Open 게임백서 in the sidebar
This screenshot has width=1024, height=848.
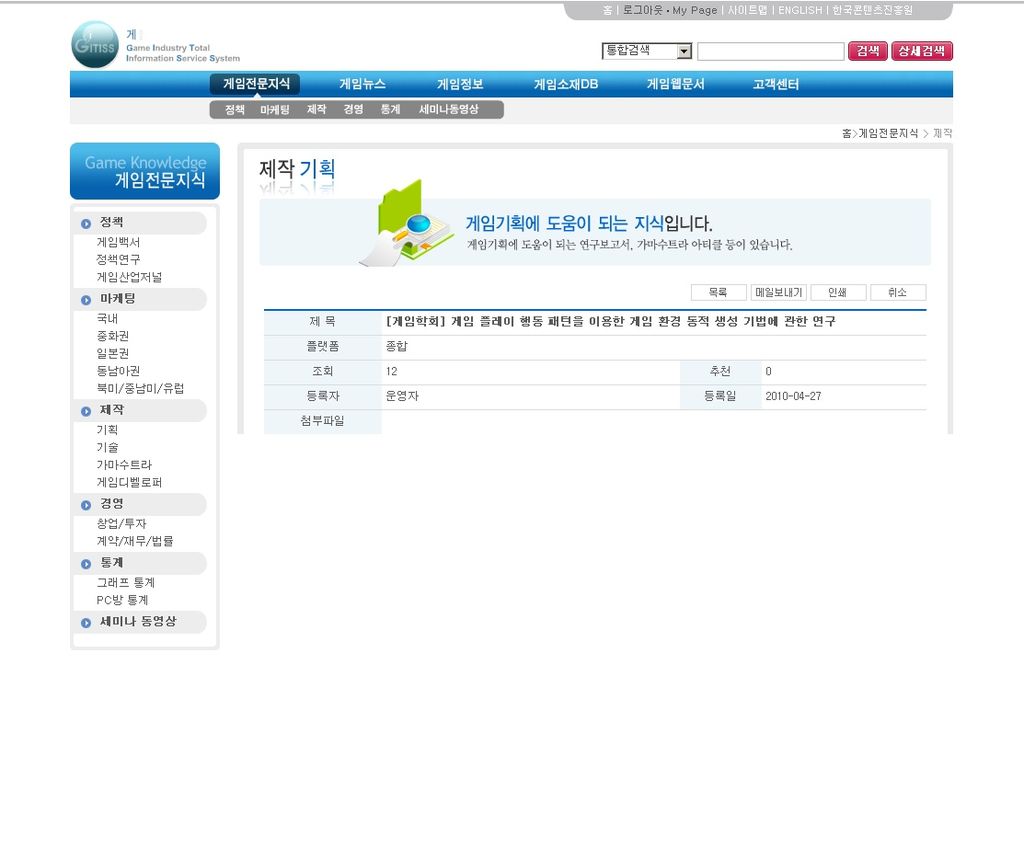tap(118, 242)
